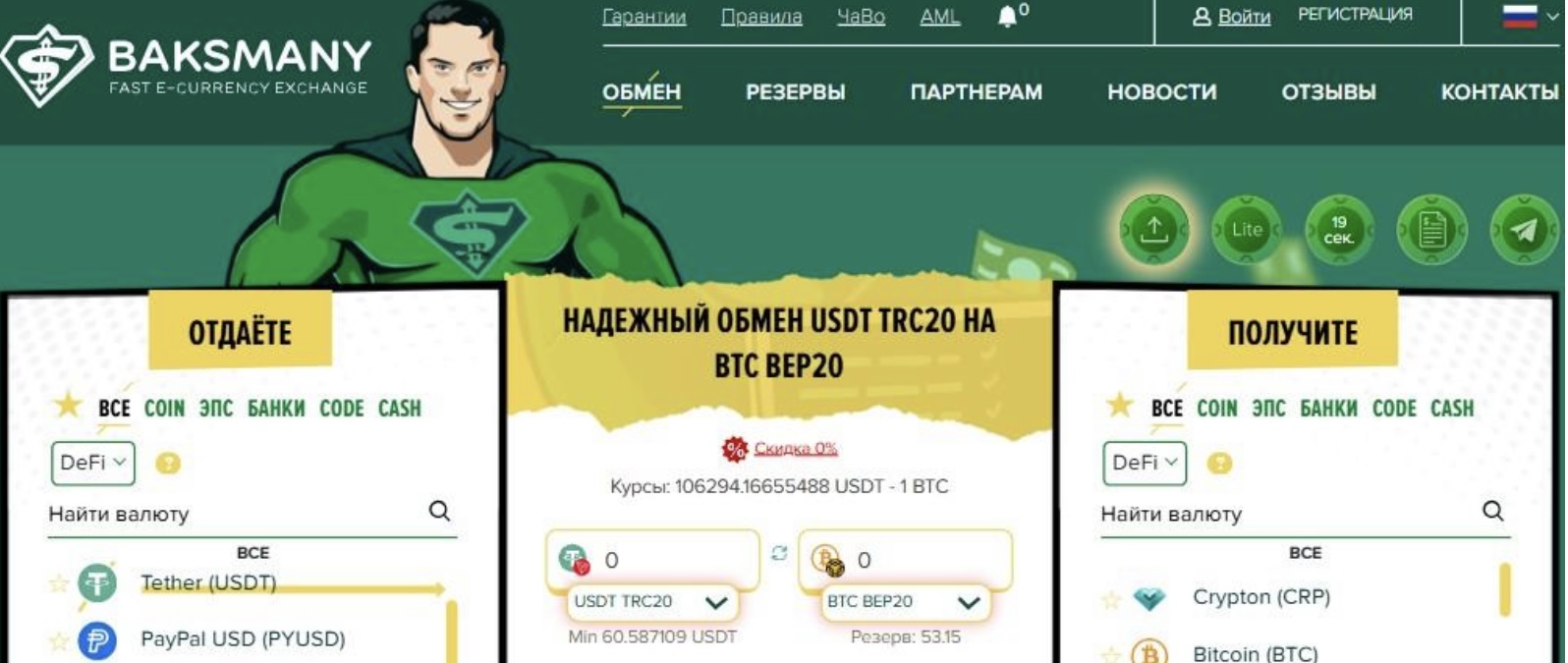Click the Войти login link
This screenshot has height=663, width=1568.
click(x=1243, y=17)
